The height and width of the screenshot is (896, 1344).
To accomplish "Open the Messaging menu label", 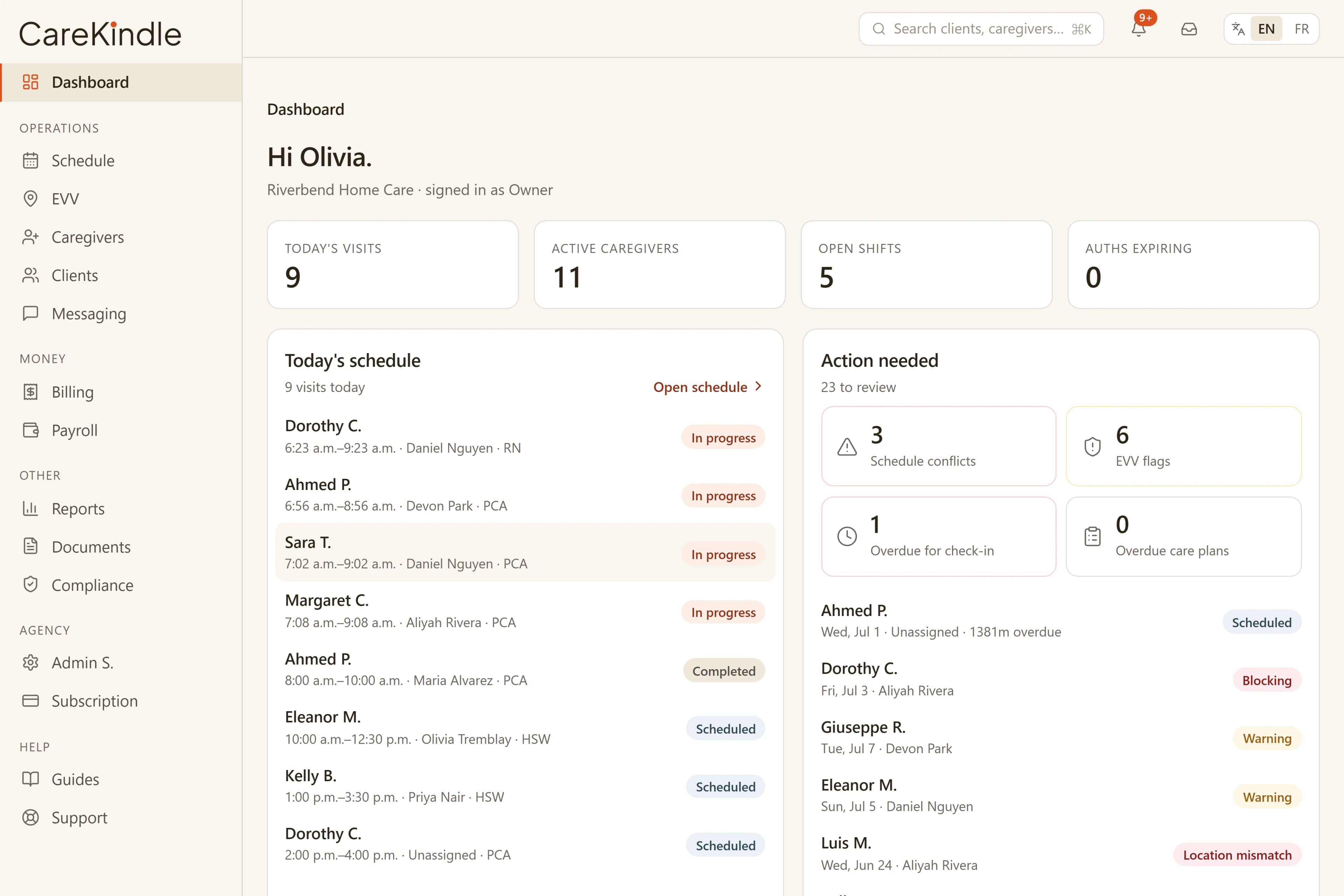I will (x=89, y=314).
